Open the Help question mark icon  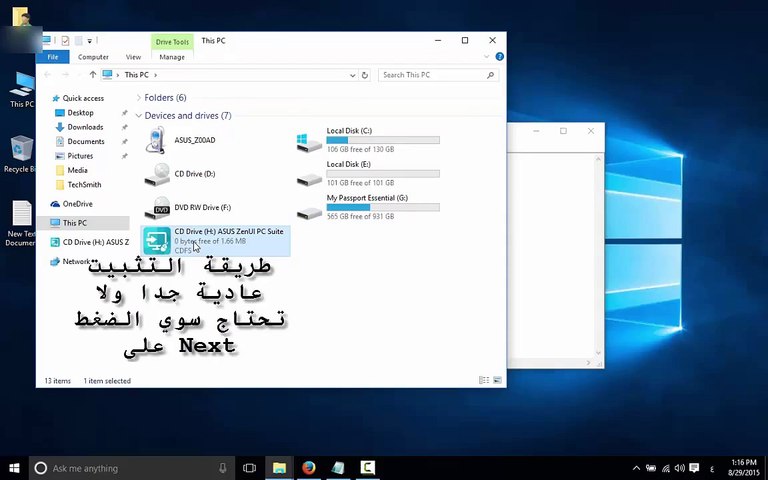(x=500, y=57)
